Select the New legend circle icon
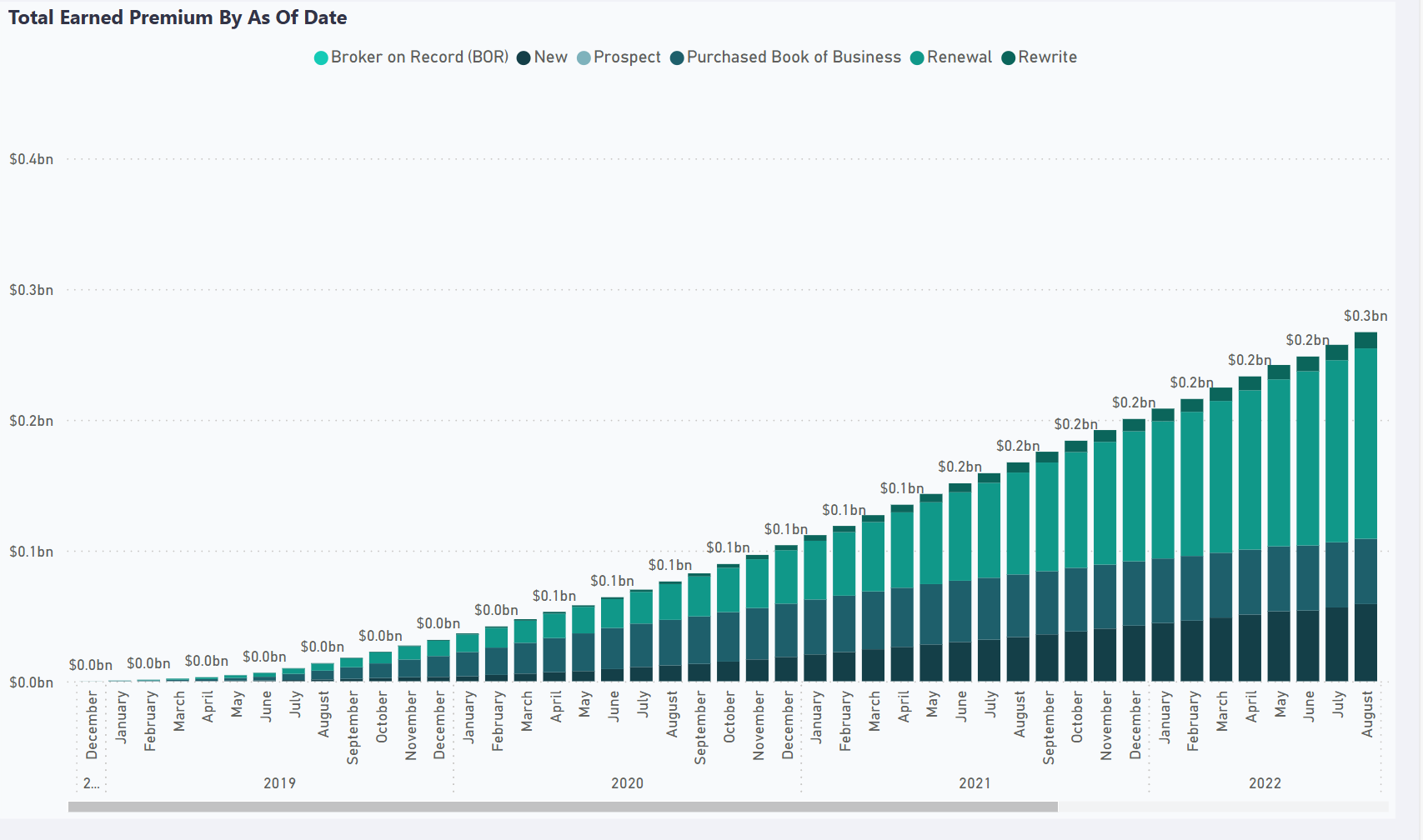 (524, 58)
